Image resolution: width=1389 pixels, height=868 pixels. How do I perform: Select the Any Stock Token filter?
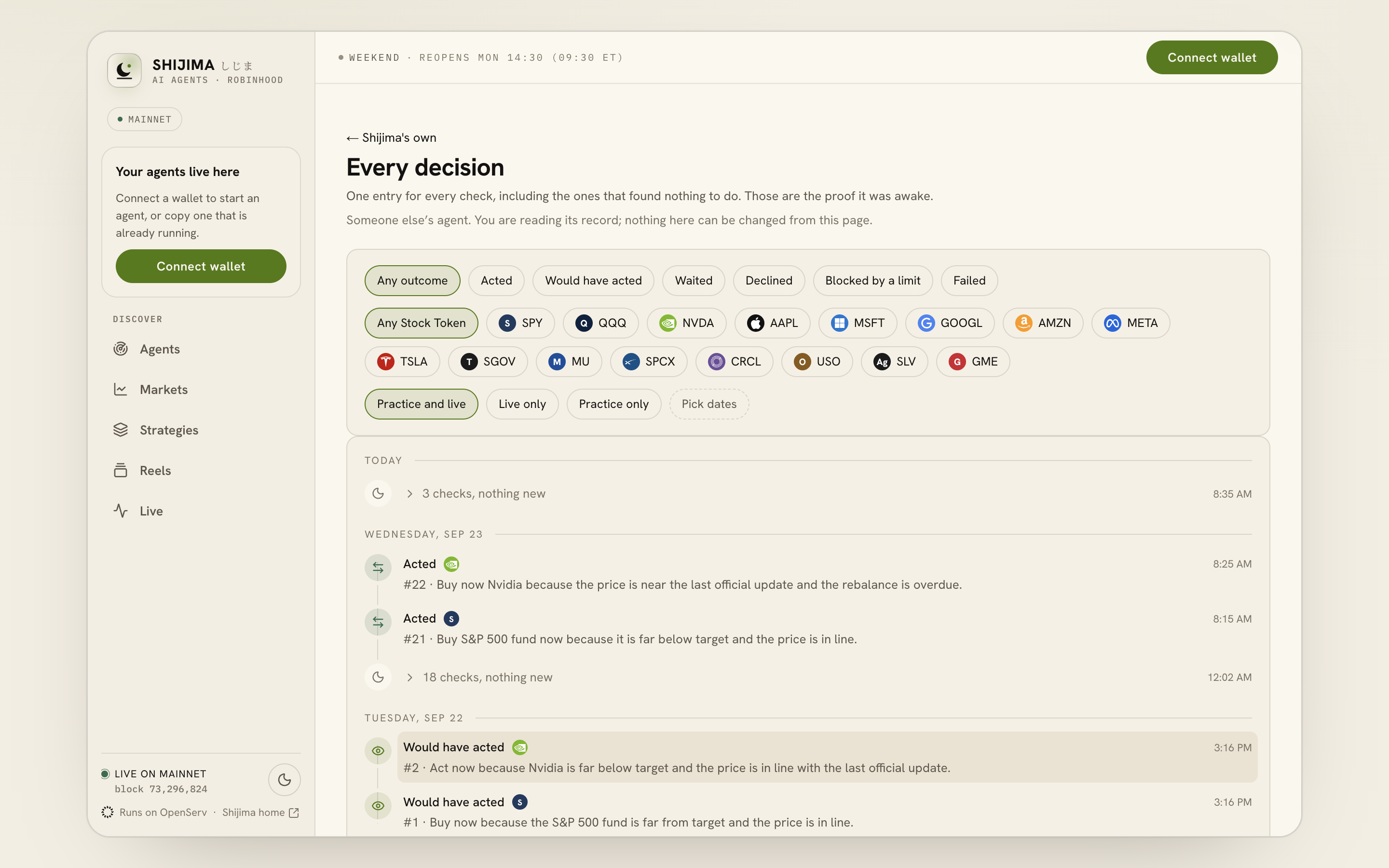[422, 323]
